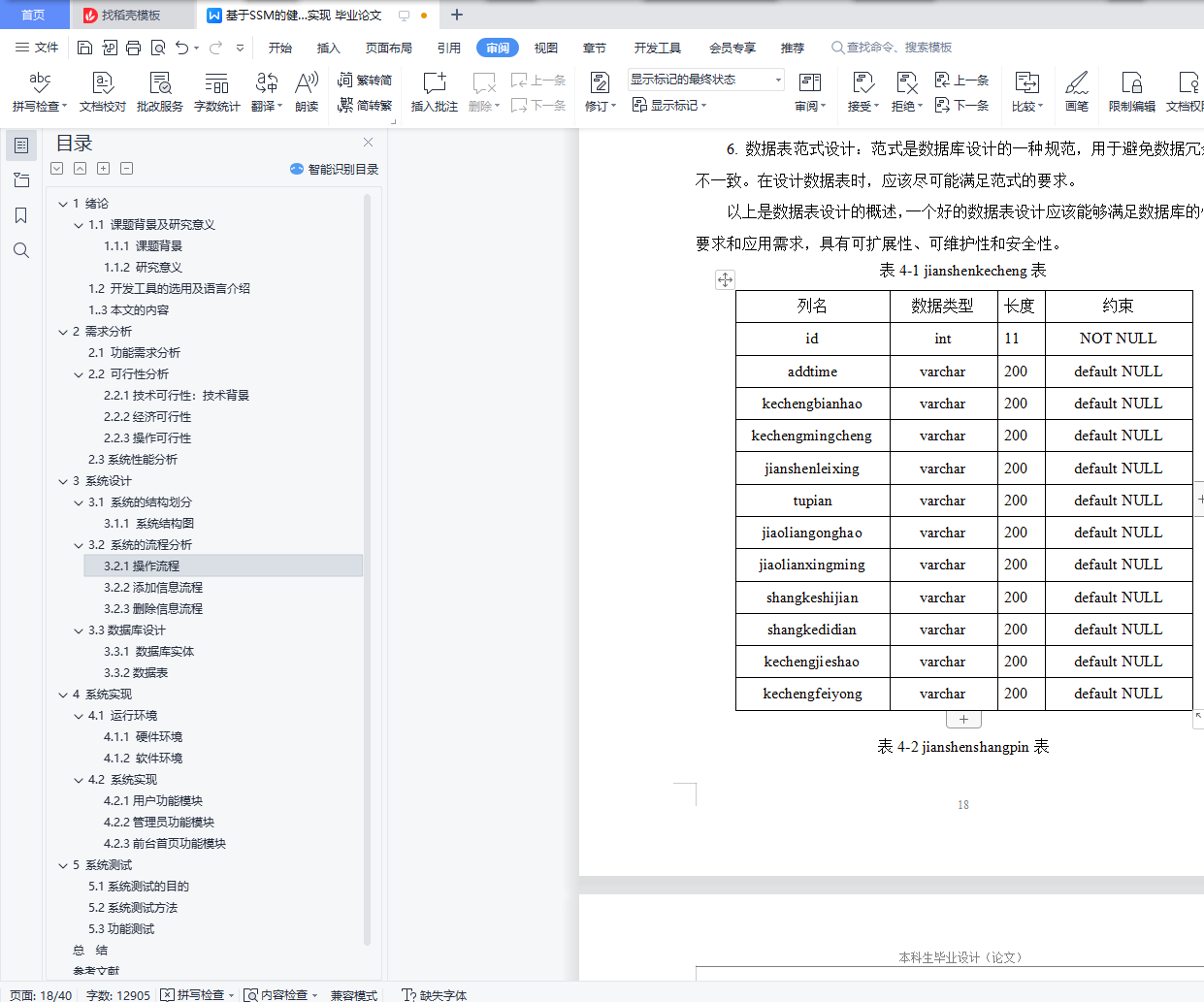Open the 比较 compare documents tool
This screenshot has height=1002, width=1204.
(1026, 92)
